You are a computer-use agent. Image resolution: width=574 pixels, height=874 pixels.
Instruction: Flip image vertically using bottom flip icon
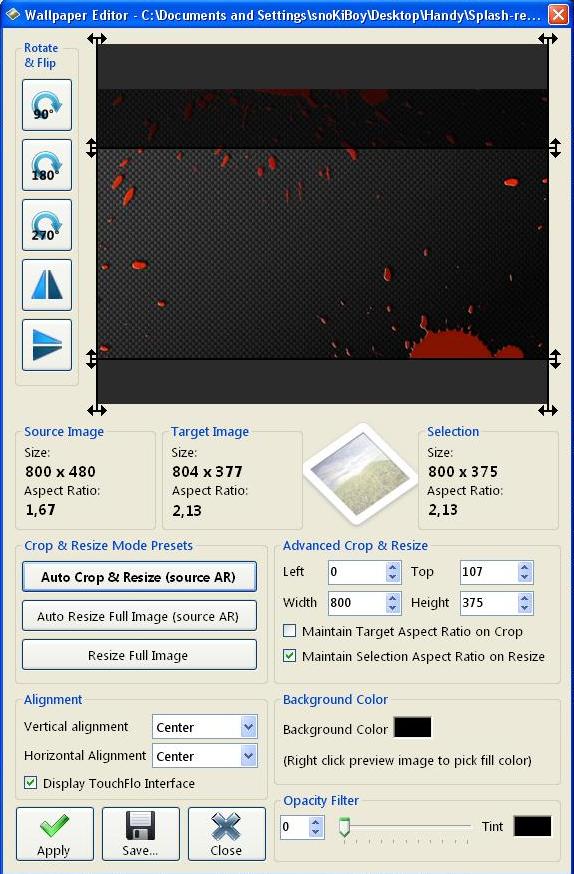(x=47, y=345)
